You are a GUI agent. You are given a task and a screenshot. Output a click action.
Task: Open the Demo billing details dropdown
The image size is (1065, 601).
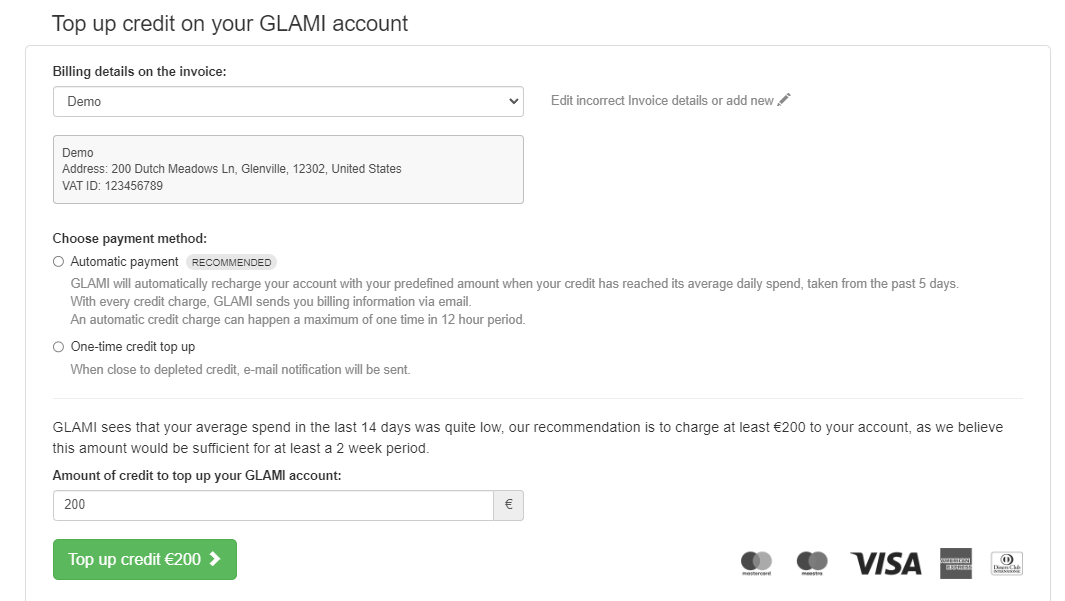click(288, 101)
